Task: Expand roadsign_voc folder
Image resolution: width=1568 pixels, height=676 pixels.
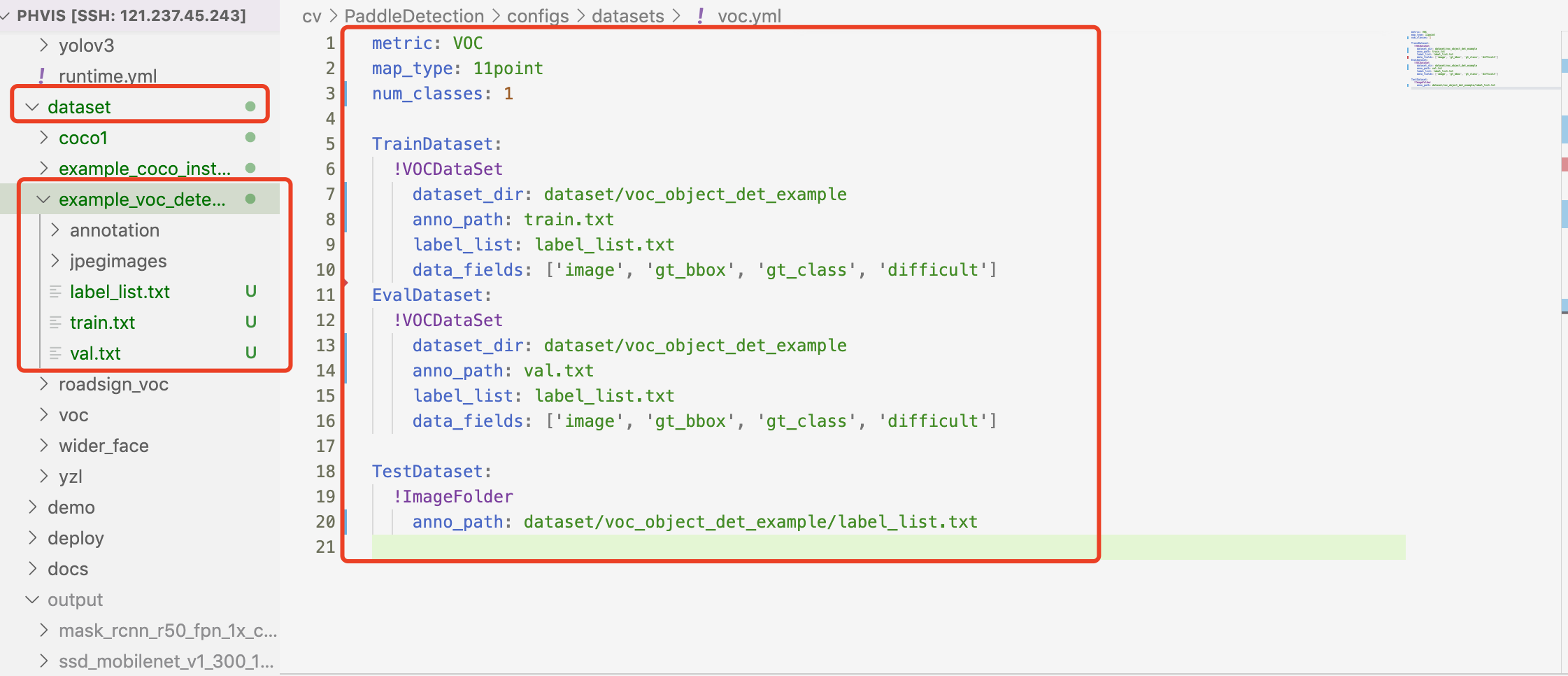Action: (x=44, y=384)
